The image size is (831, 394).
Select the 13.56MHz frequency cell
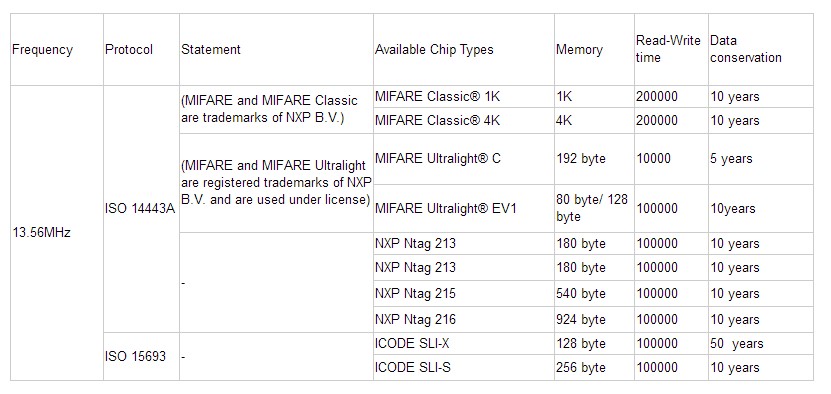57,233
